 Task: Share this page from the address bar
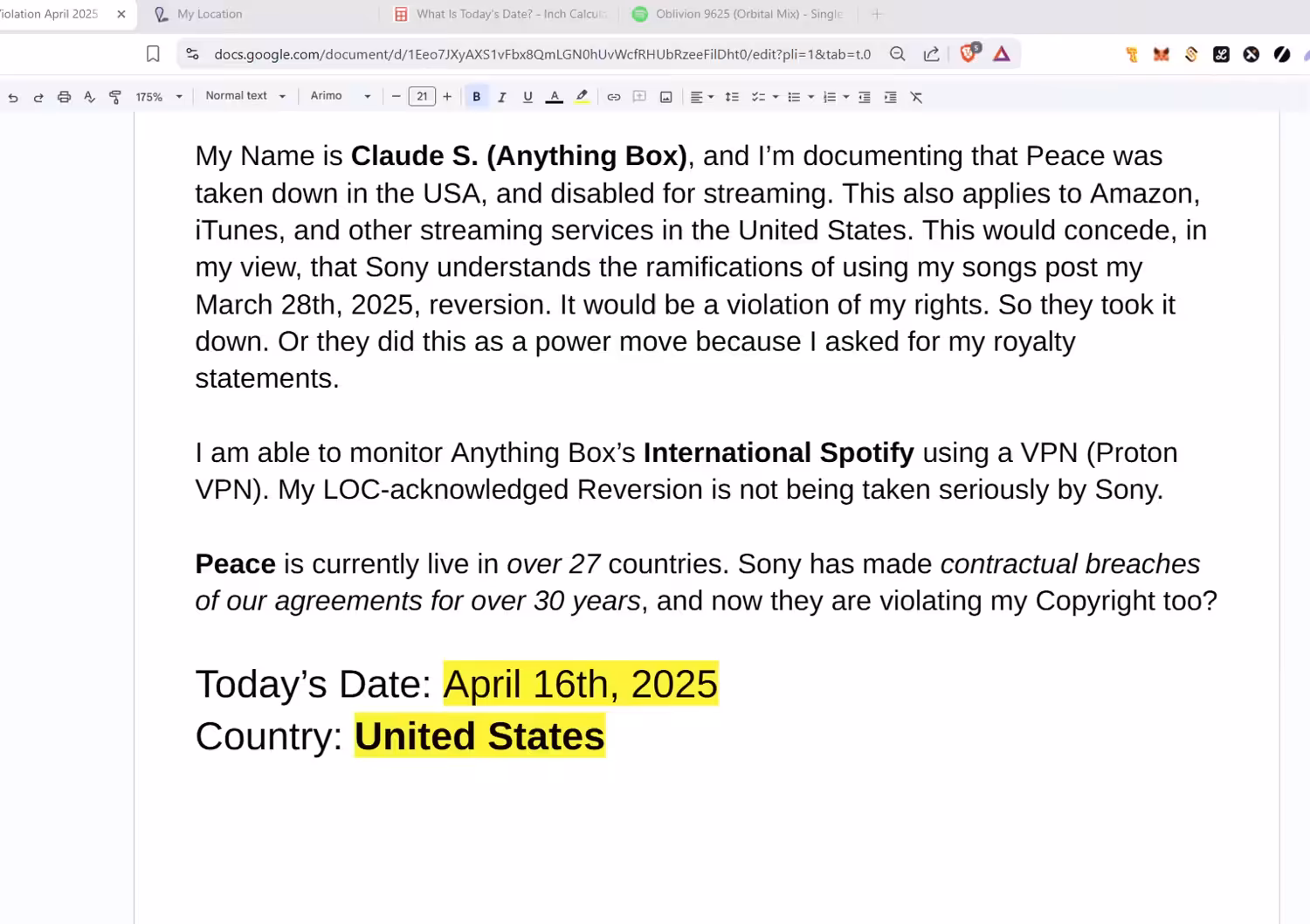click(931, 54)
